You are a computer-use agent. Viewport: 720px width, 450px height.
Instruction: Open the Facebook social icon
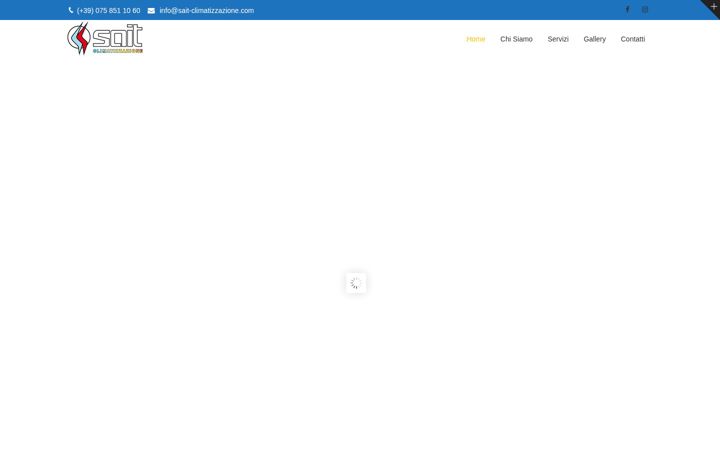[x=627, y=10]
